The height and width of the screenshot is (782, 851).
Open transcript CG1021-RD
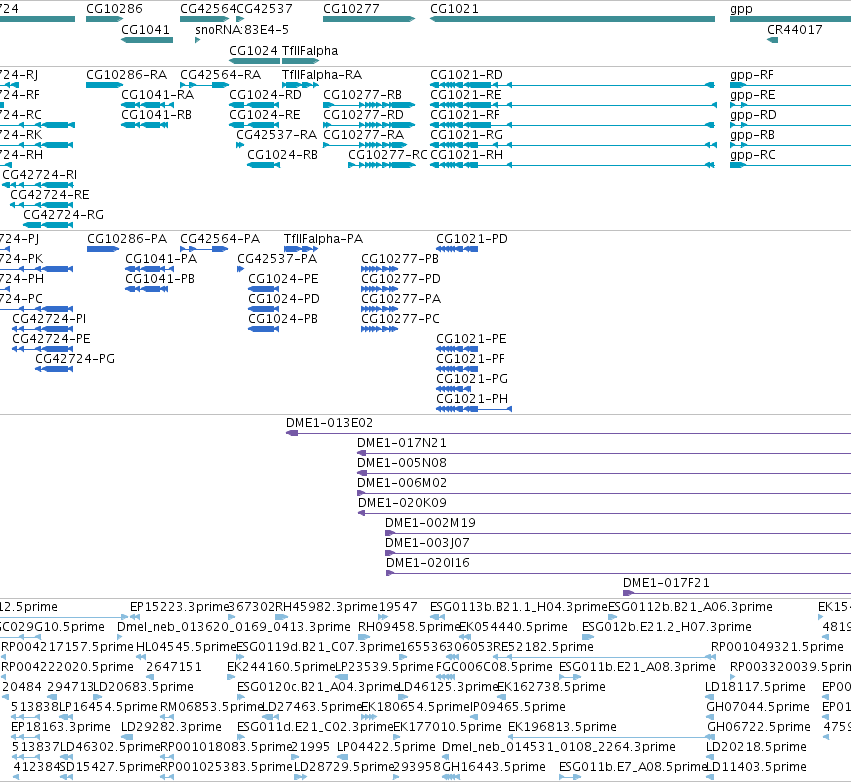pos(466,75)
